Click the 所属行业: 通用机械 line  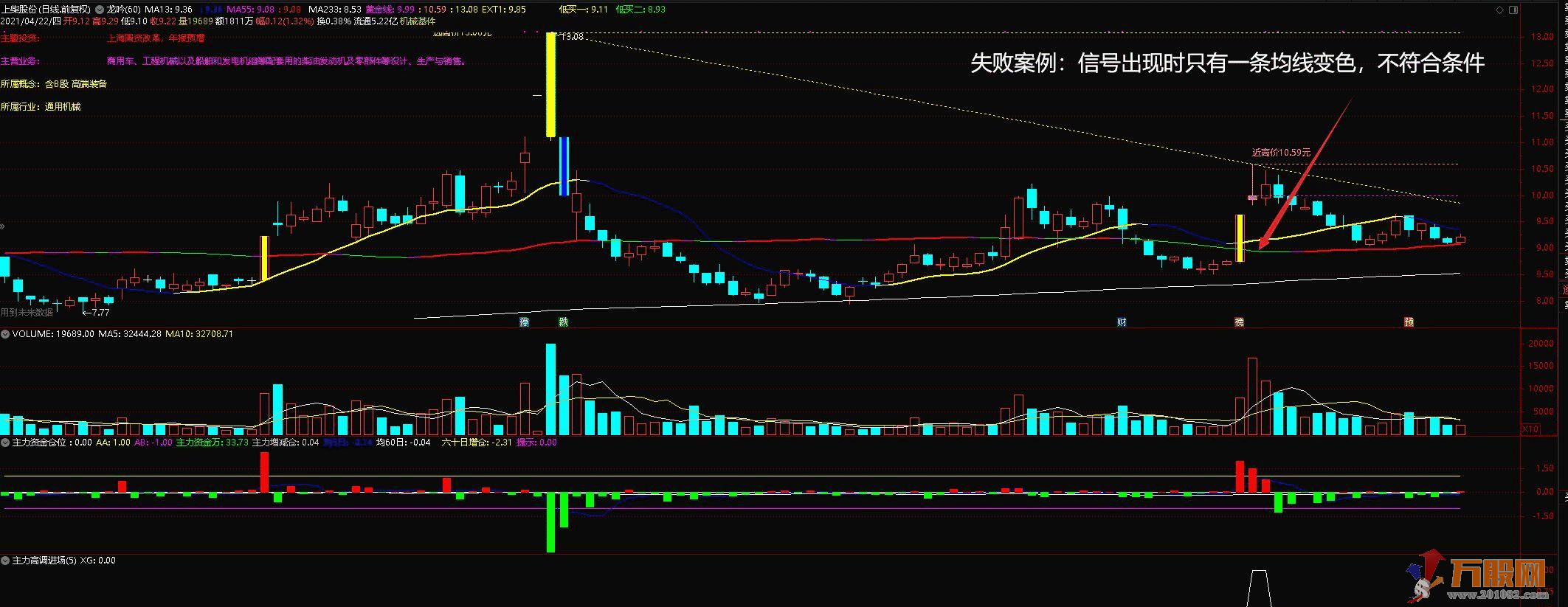point(41,107)
